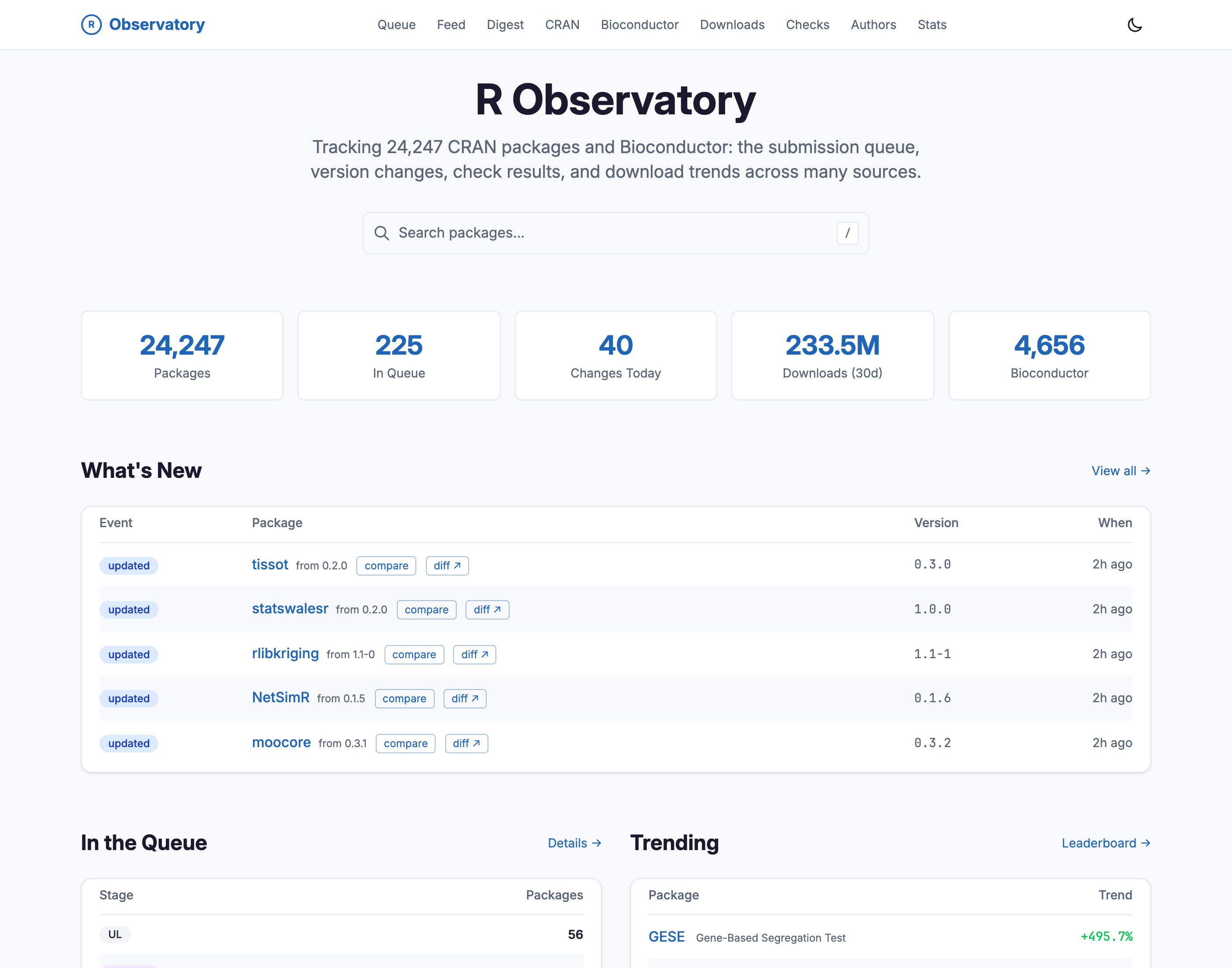Open diff for statswalesr package
The image size is (1232, 968).
pyautogui.click(x=487, y=610)
